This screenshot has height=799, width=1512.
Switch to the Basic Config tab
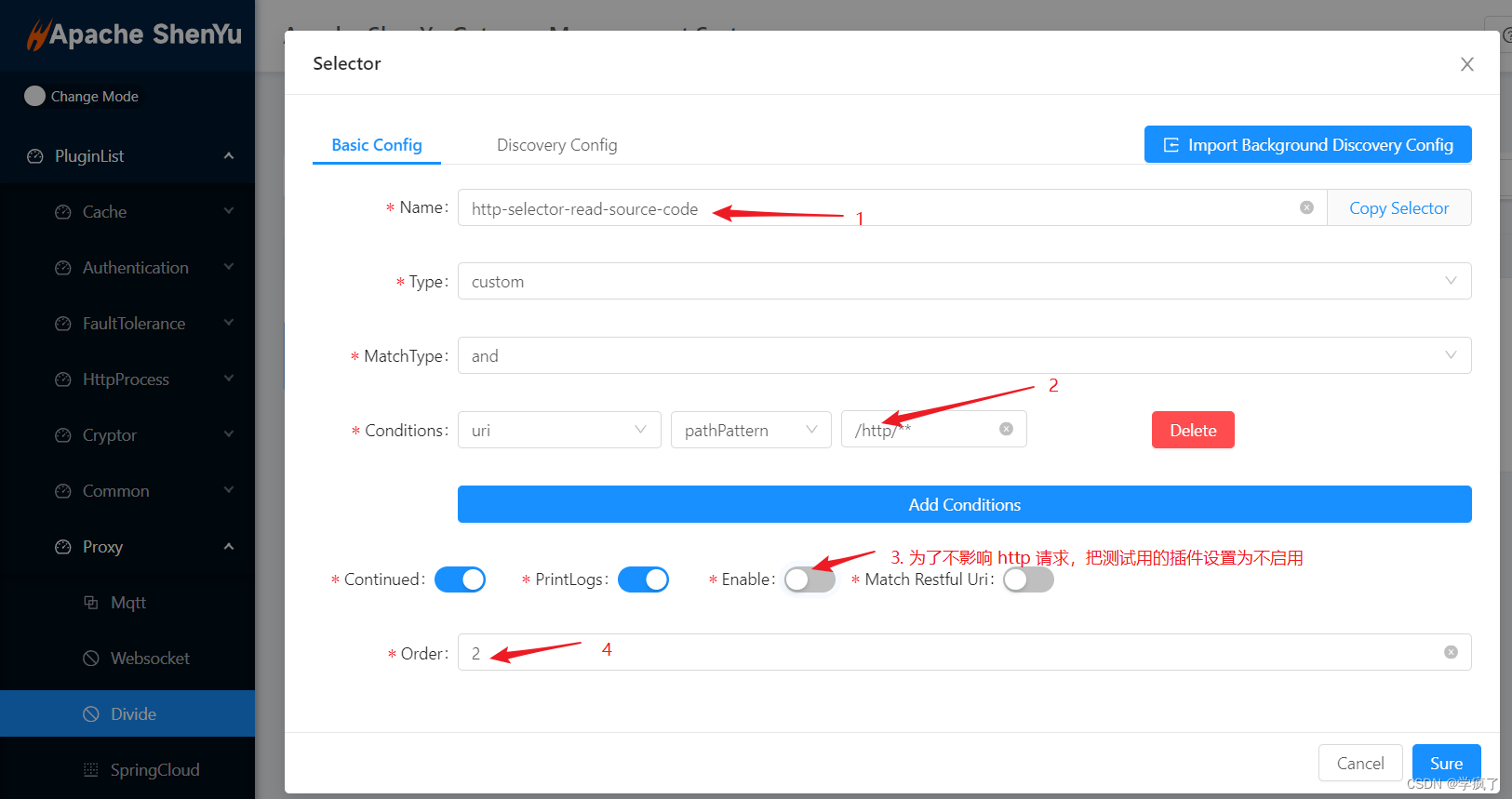[377, 145]
